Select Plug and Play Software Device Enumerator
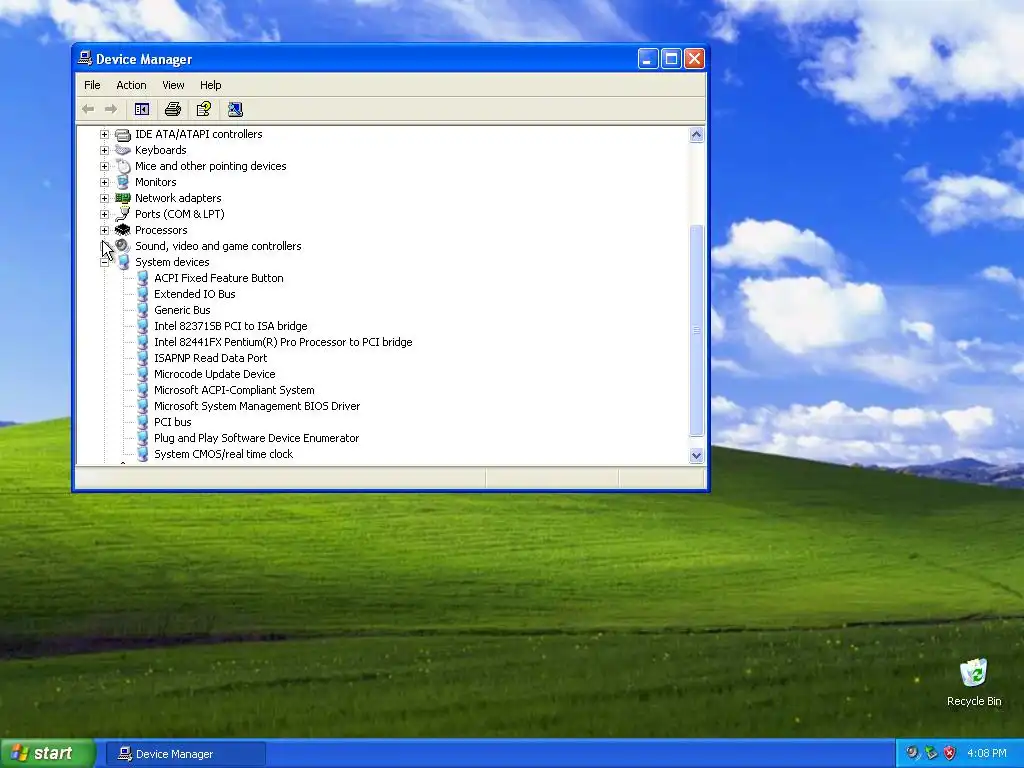 pyautogui.click(x=256, y=438)
